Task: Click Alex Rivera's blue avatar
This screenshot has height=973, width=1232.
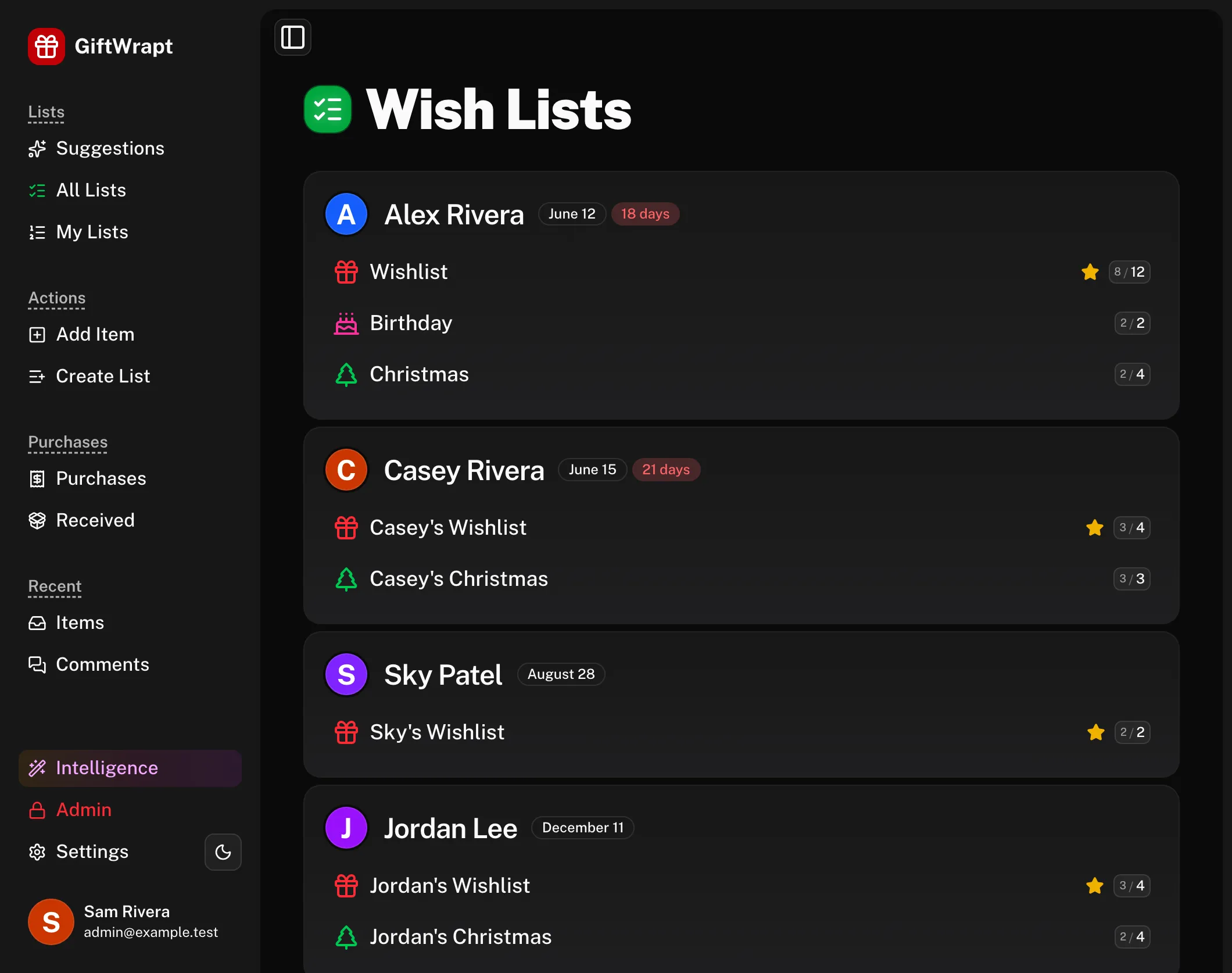Action: pos(346,214)
